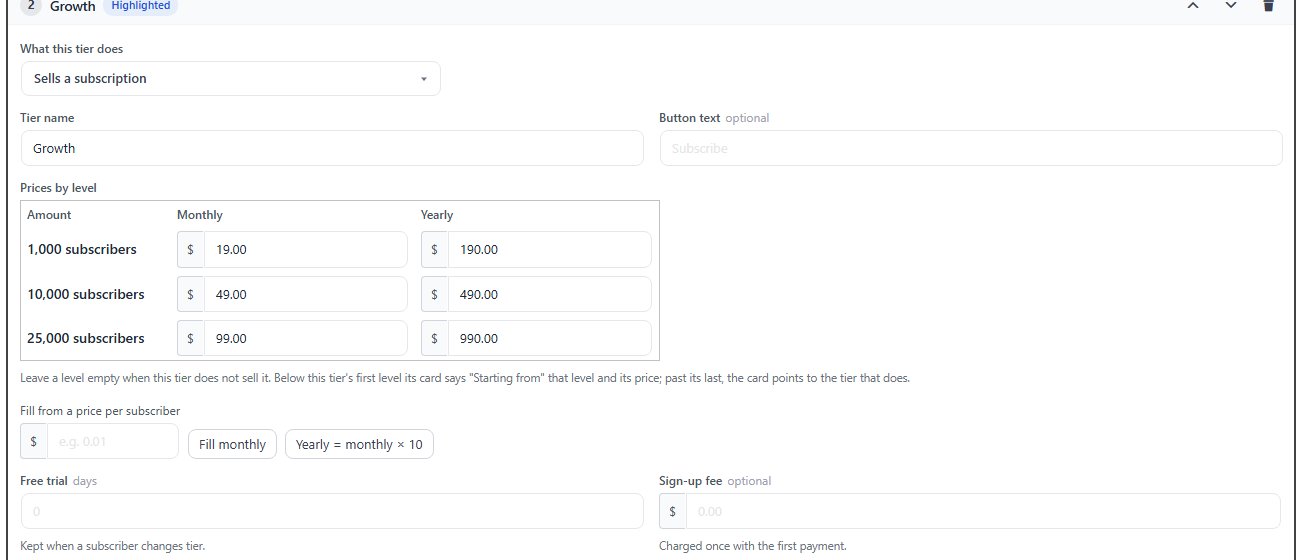Click the Free trial days field
The height and width of the screenshot is (560, 1310).
tap(332, 511)
